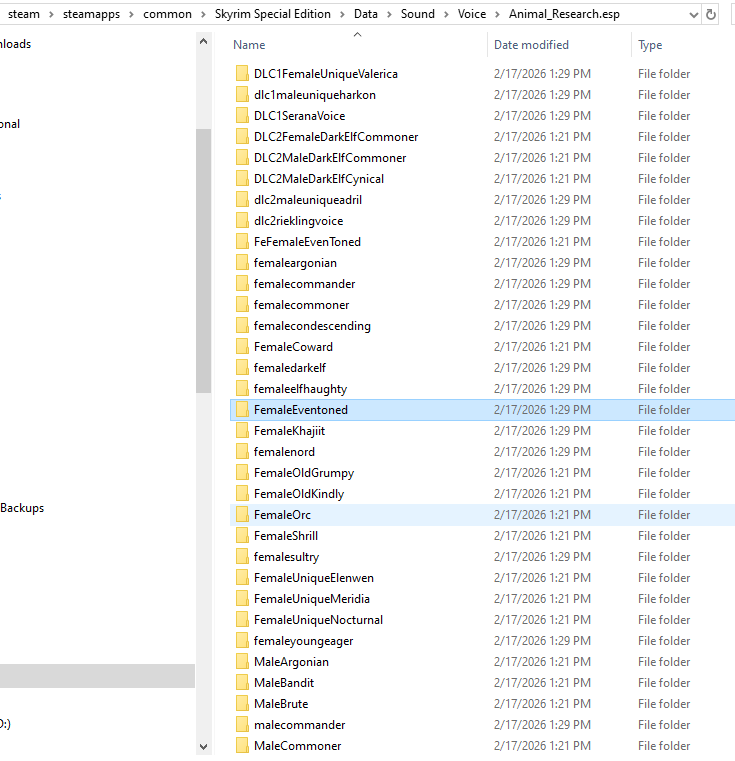The image size is (735, 761).
Task: Click the FemaleKhajiit folder icon
Action: 242,430
